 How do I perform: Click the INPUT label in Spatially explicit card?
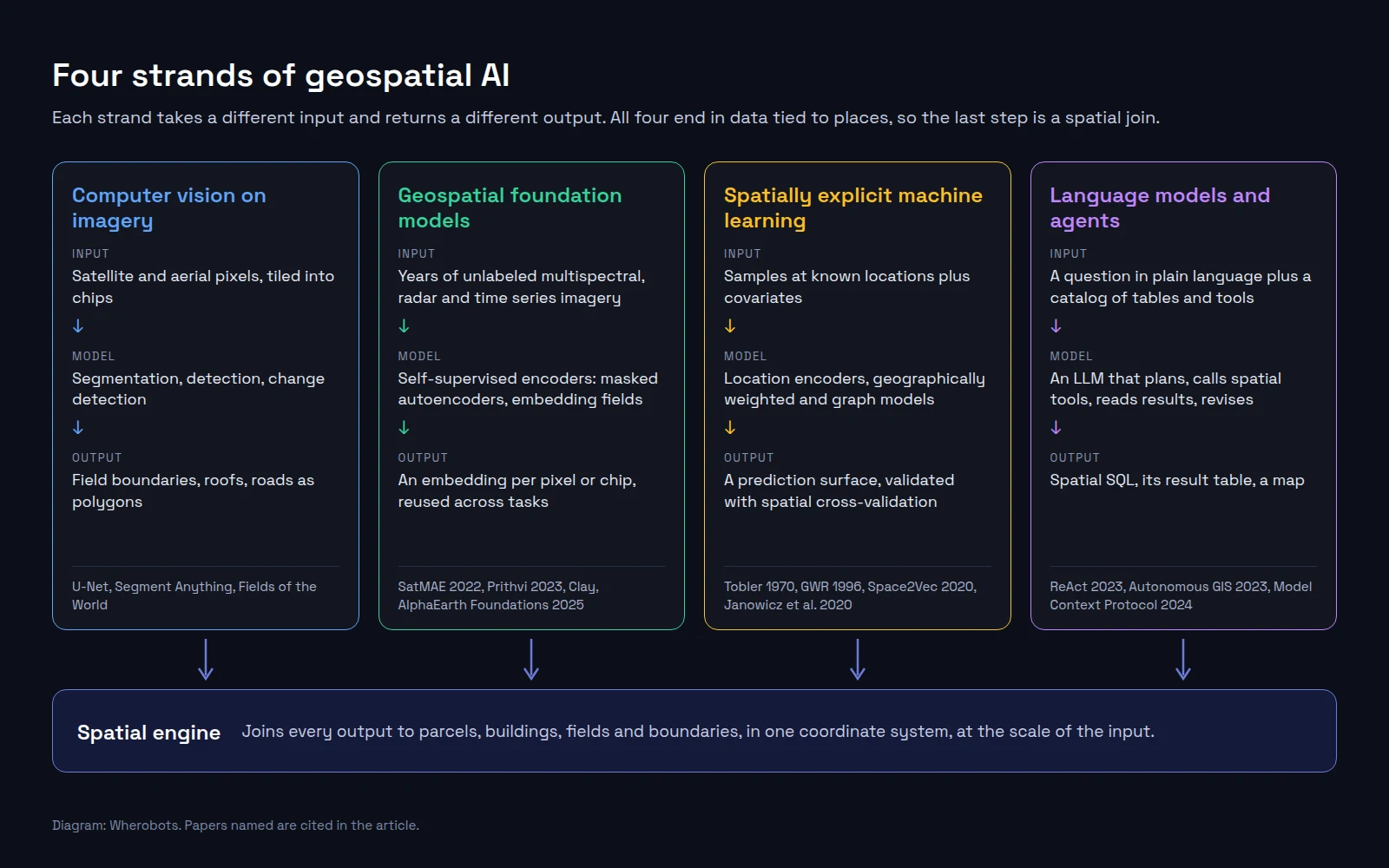(x=742, y=253)
